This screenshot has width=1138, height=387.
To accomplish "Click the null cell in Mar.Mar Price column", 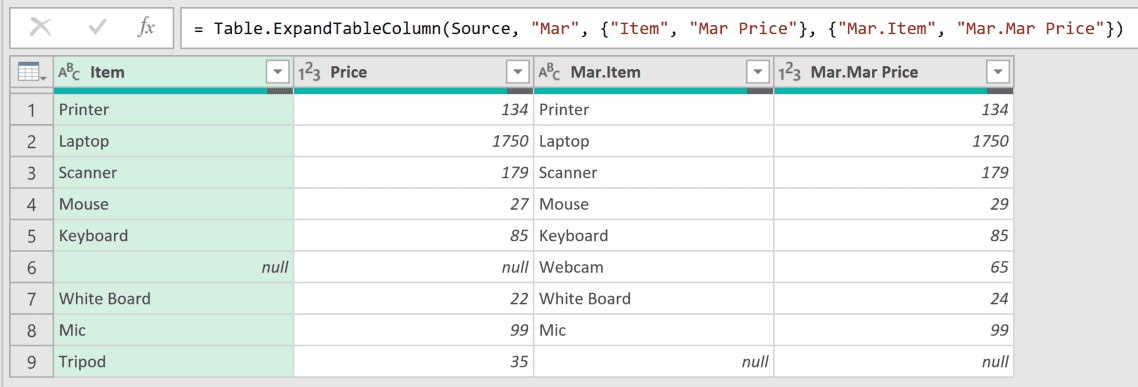I will tap(893, 362).
